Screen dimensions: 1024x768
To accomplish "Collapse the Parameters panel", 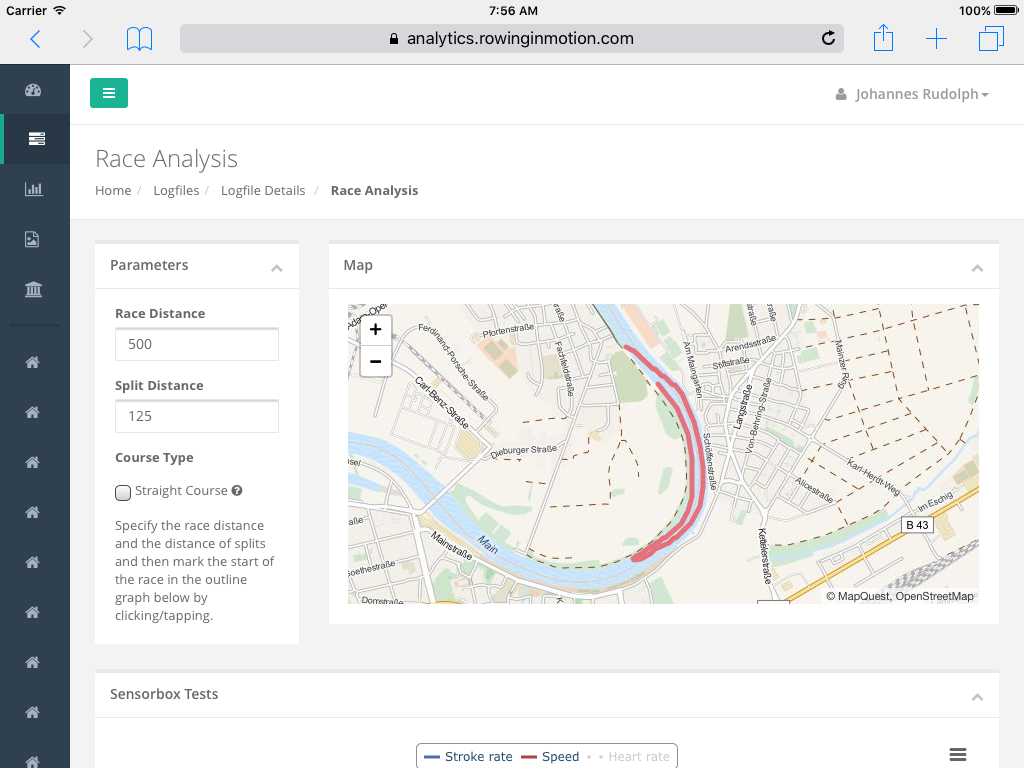I will click(x=277, y=267).
